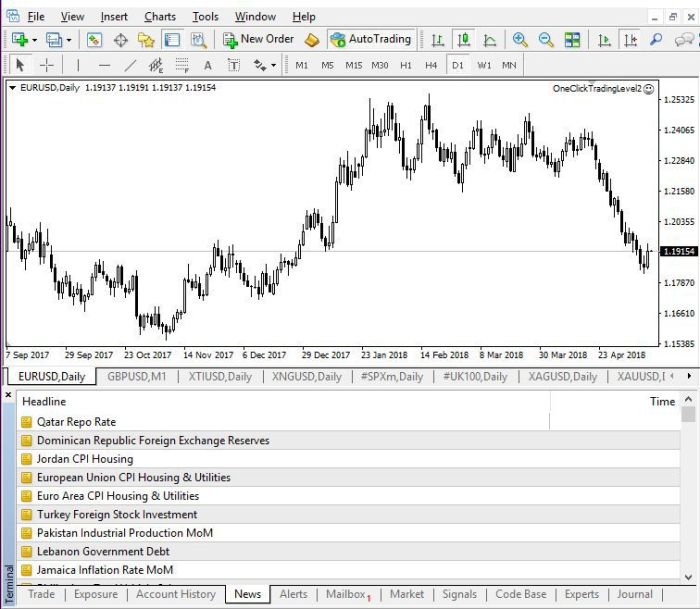This screenshot has height=609, width=700.
Task: Select the Crosshair tool
Action: click(46, 66)
